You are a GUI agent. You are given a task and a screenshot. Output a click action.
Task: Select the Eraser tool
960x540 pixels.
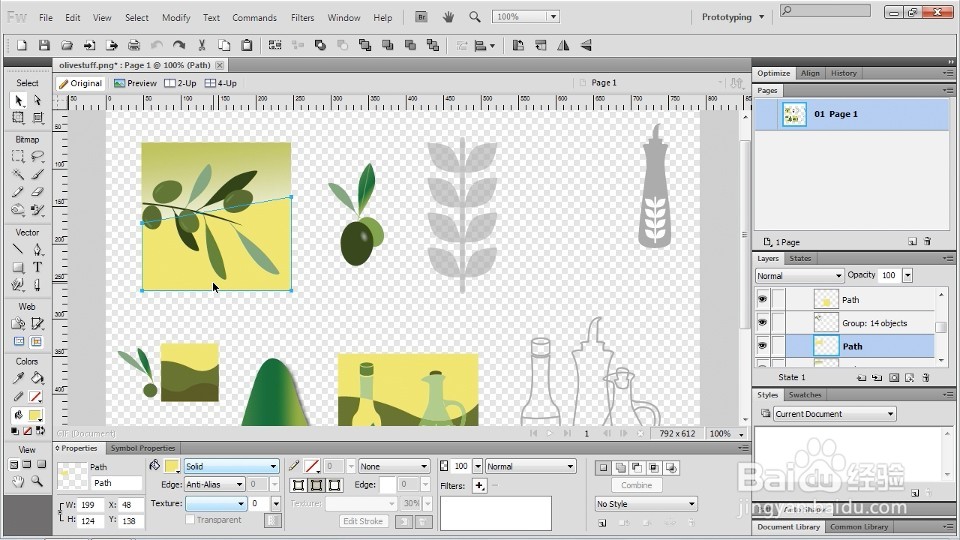(x=37, y=192)
